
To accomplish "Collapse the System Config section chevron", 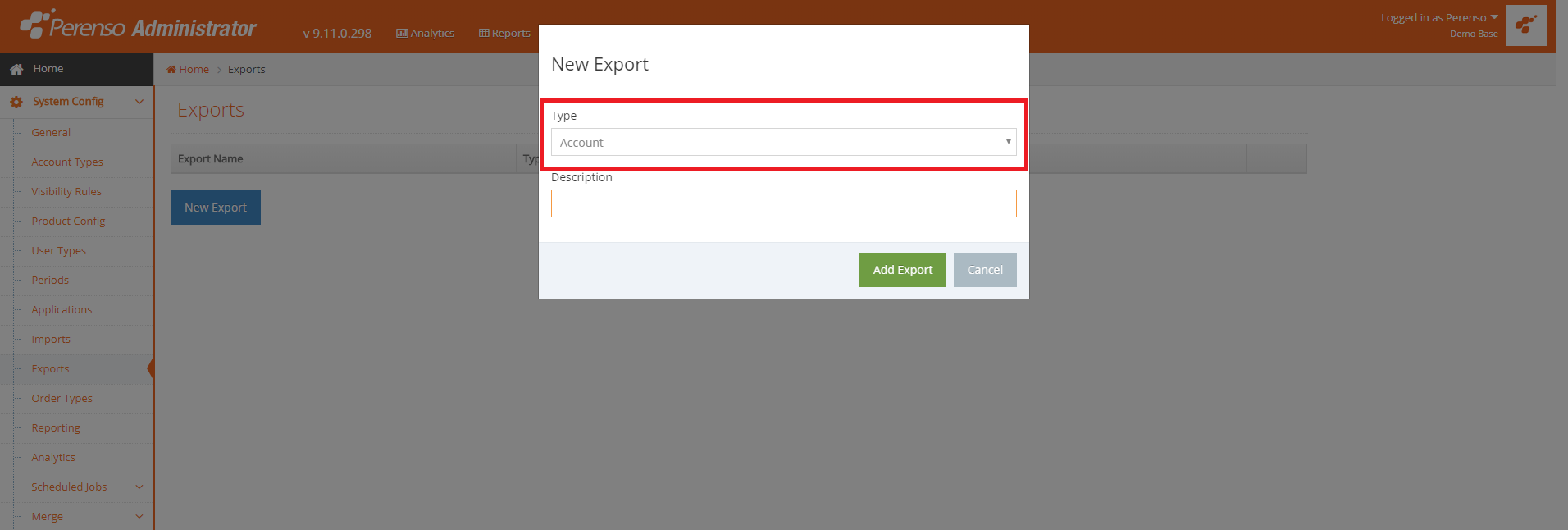I will tap(139, 102).
